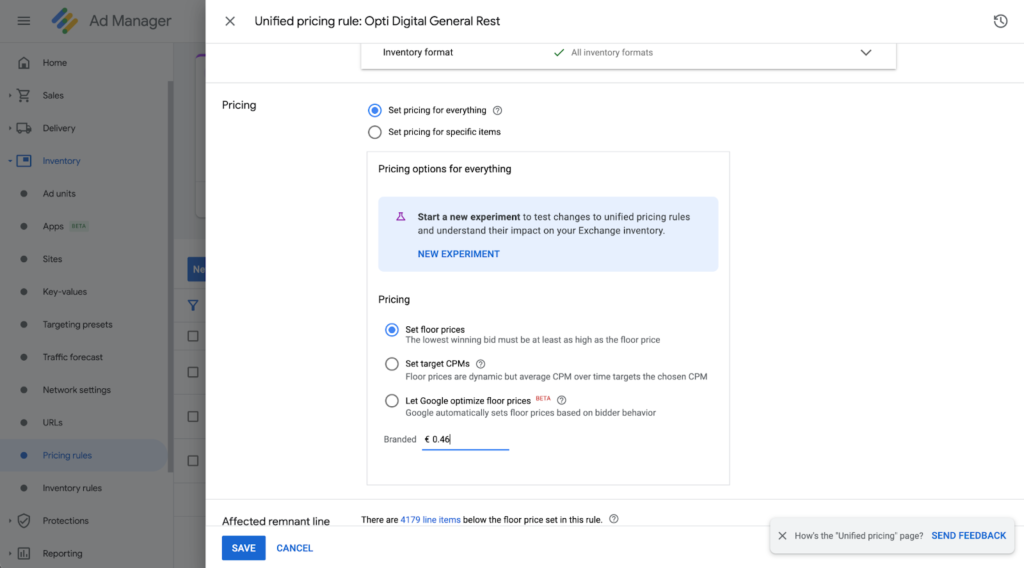Click the Home icon in sidebar
1024x568 pixels.
click(24, 63)
